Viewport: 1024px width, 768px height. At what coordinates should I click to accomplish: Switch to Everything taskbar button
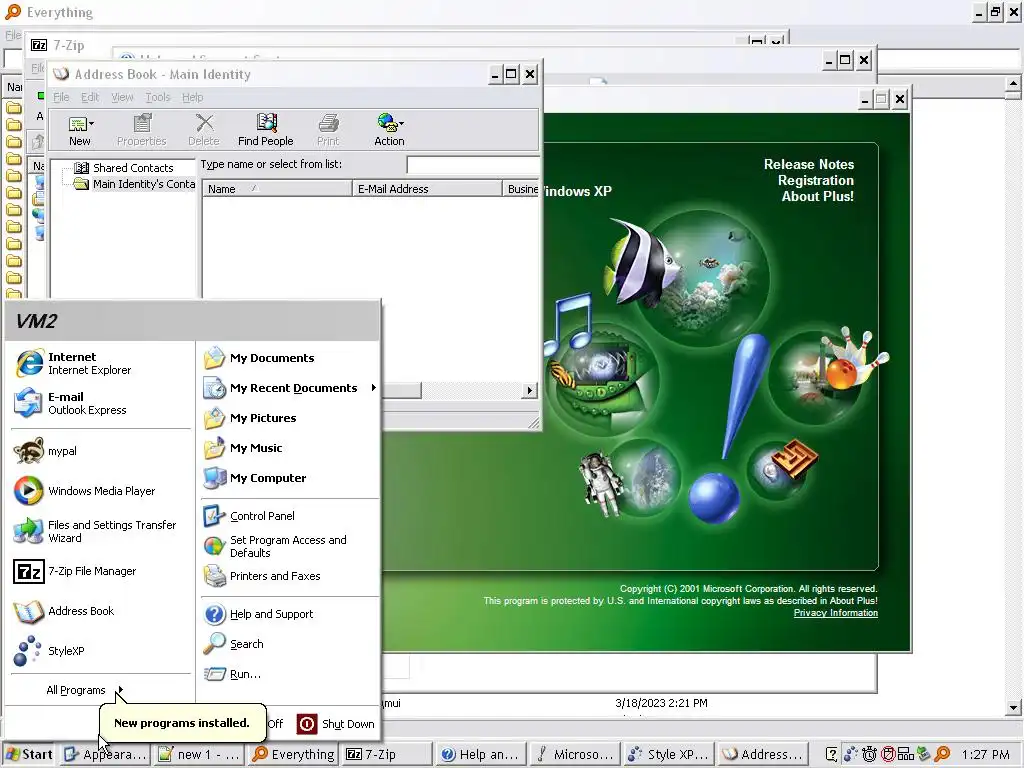click(293, 754)
